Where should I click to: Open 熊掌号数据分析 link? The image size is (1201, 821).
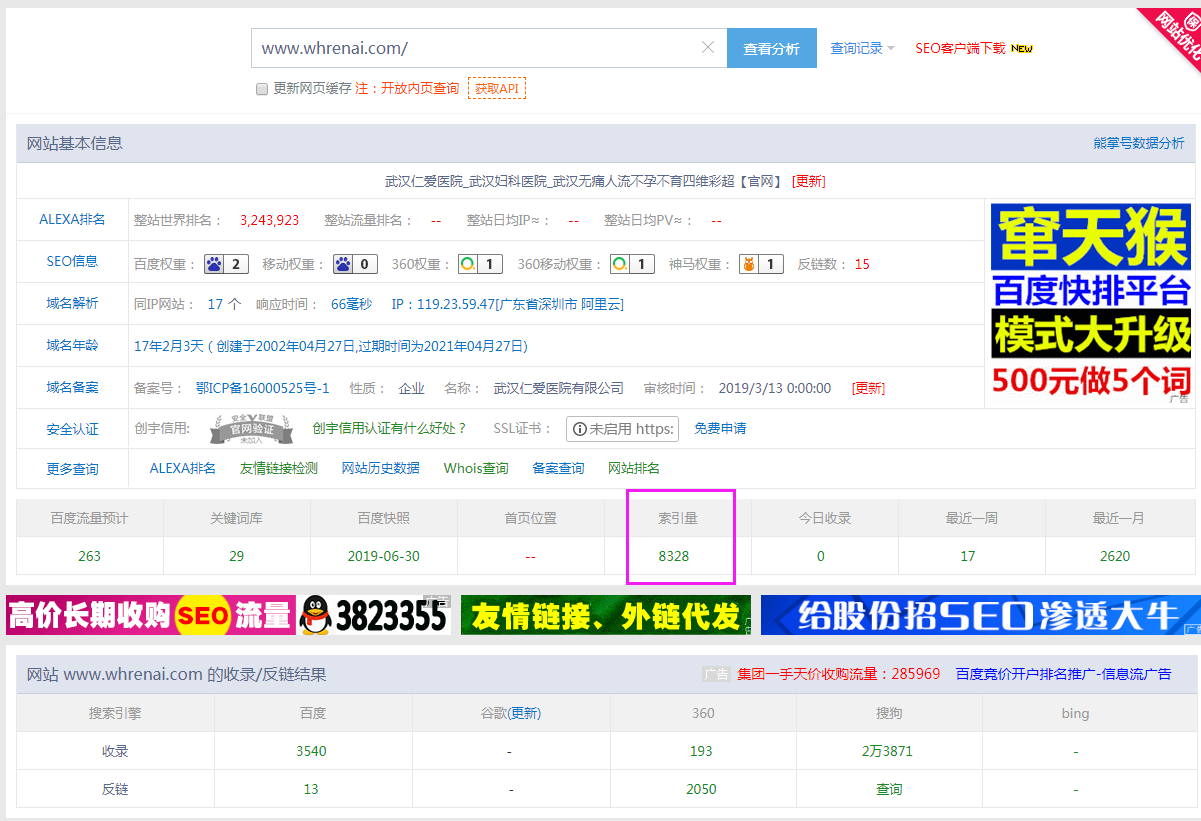[x=1138, y=143]
